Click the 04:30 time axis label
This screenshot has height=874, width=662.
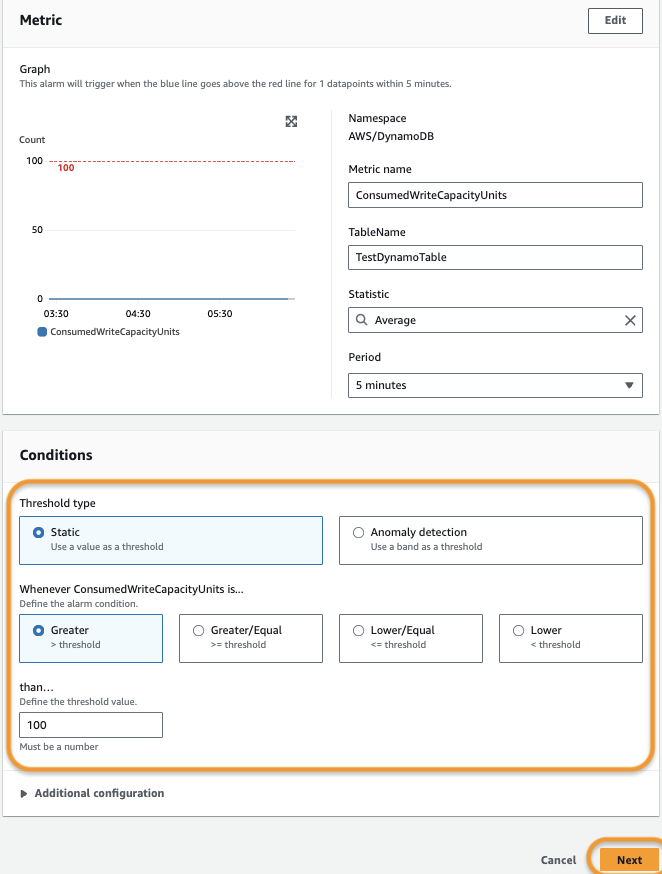tap(138, 314)
